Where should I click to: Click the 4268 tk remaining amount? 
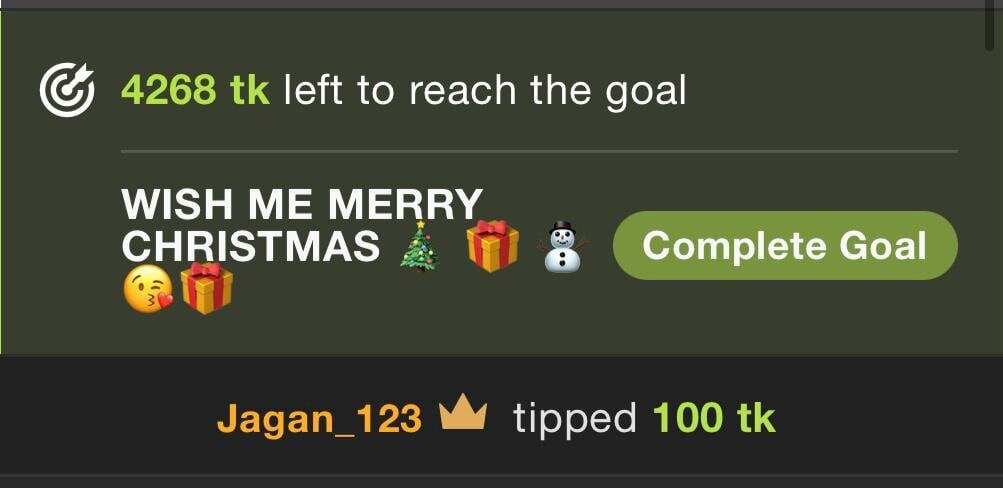[x=195, y=90]
